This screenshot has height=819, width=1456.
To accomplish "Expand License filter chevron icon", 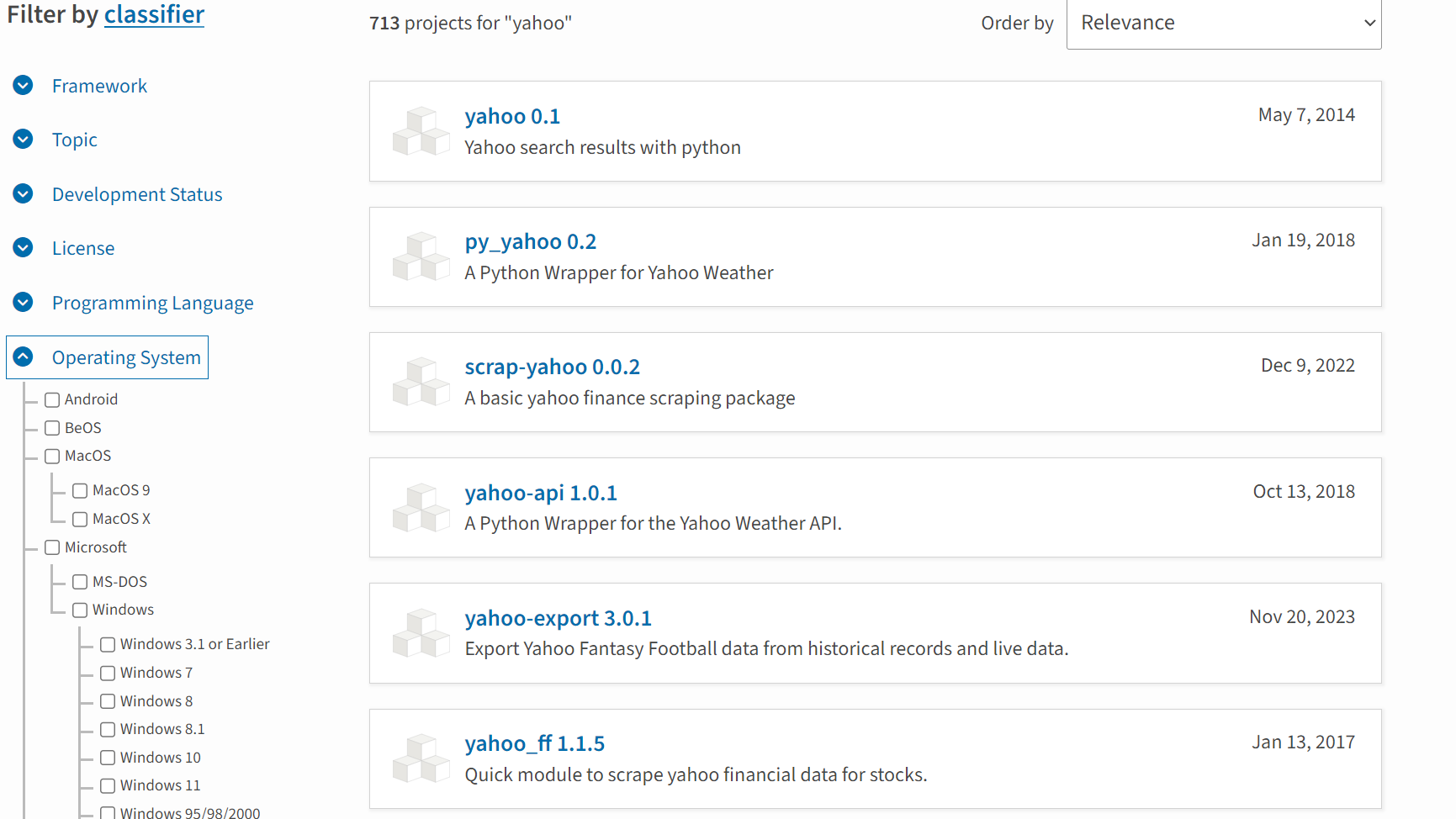I will point(24,247).
